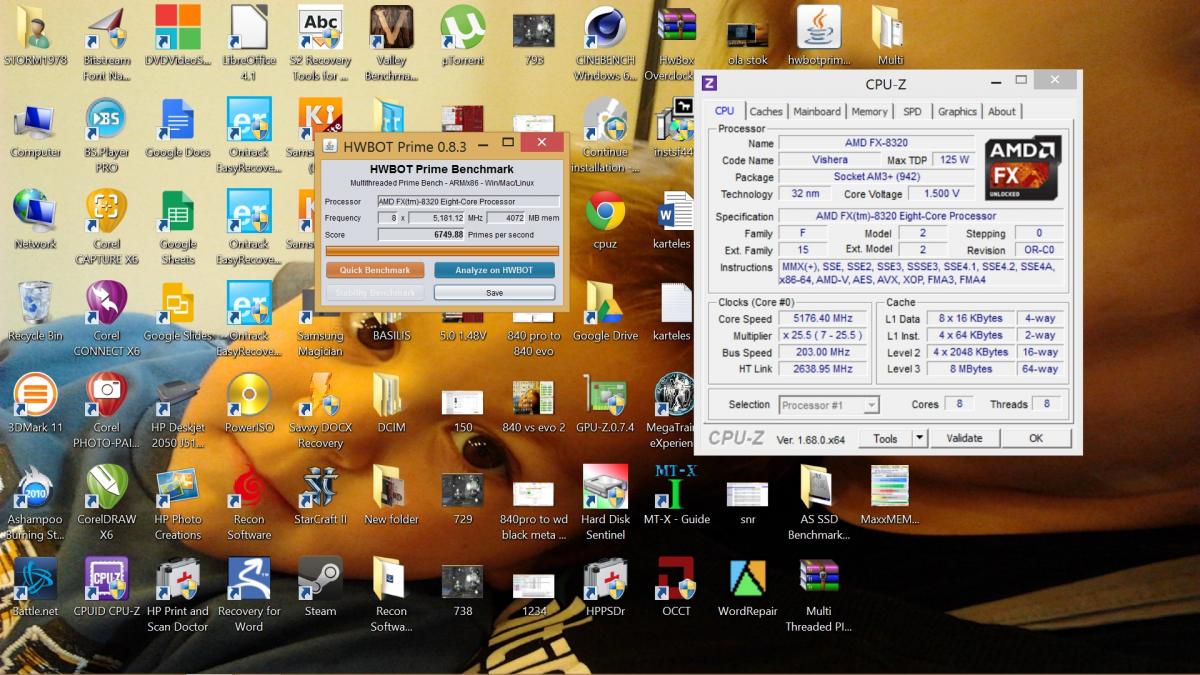Open WordRepair desktop shortcut

click(748, 587)
